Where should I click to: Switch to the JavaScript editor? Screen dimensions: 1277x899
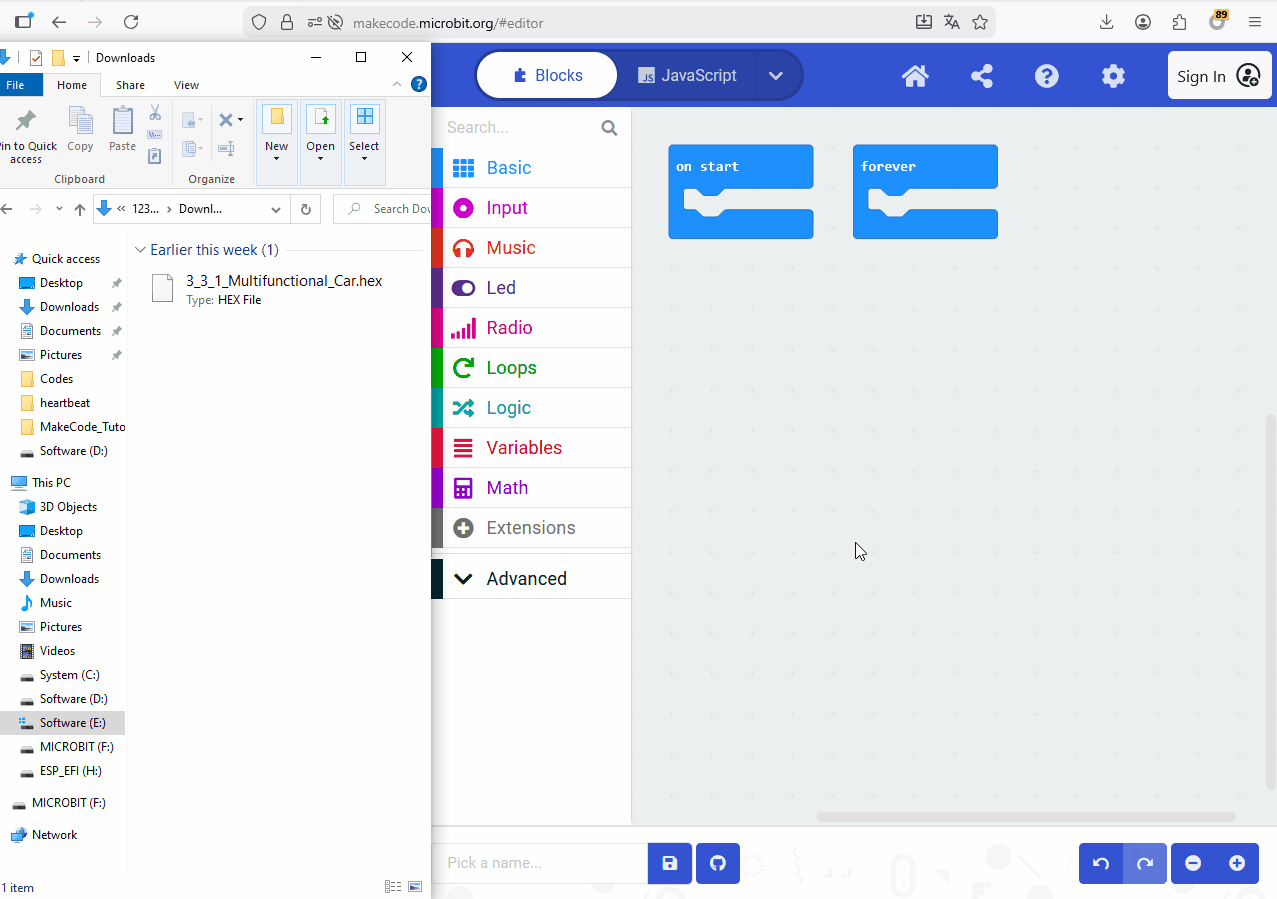(x=688, y=75)
